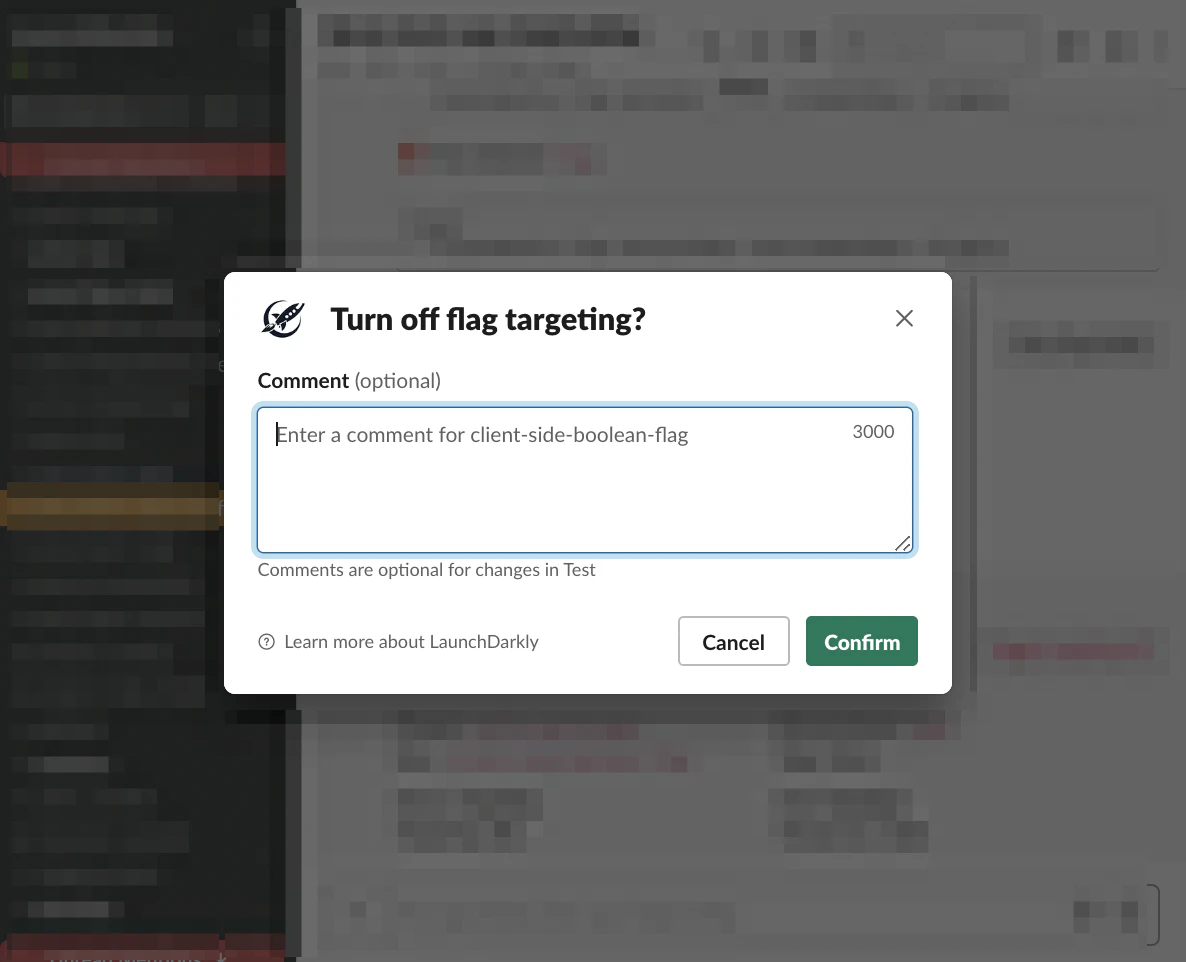Click the Cancel button

click(733, 641)
